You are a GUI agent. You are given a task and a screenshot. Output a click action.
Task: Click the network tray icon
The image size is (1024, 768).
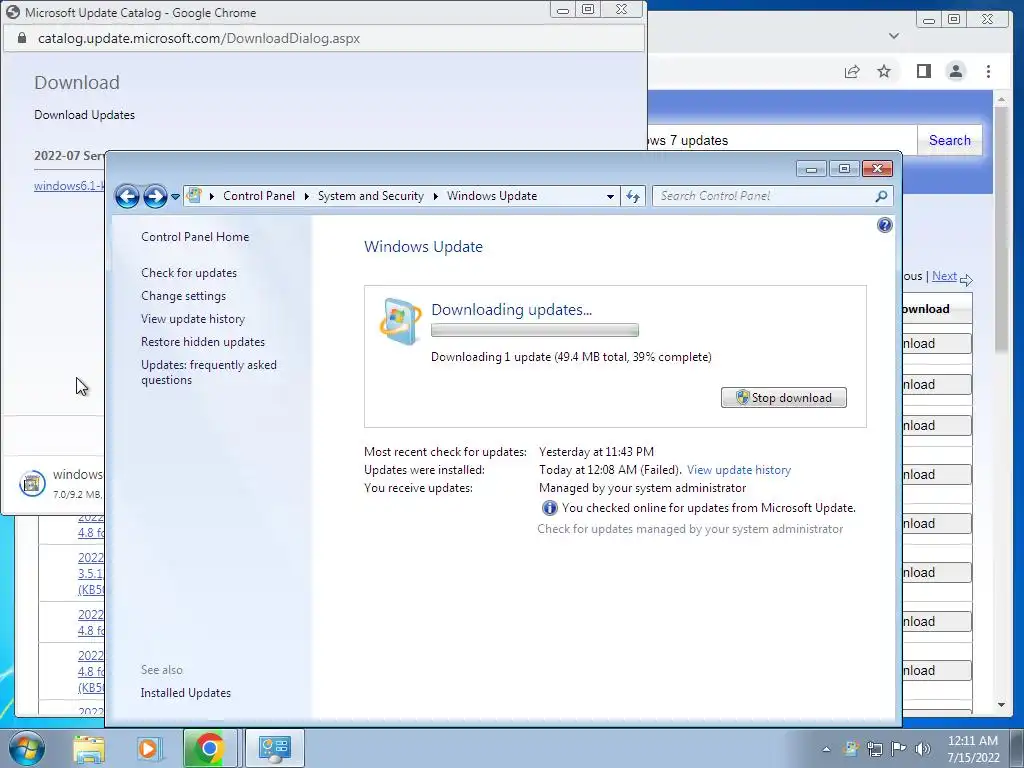pos(874,748)
